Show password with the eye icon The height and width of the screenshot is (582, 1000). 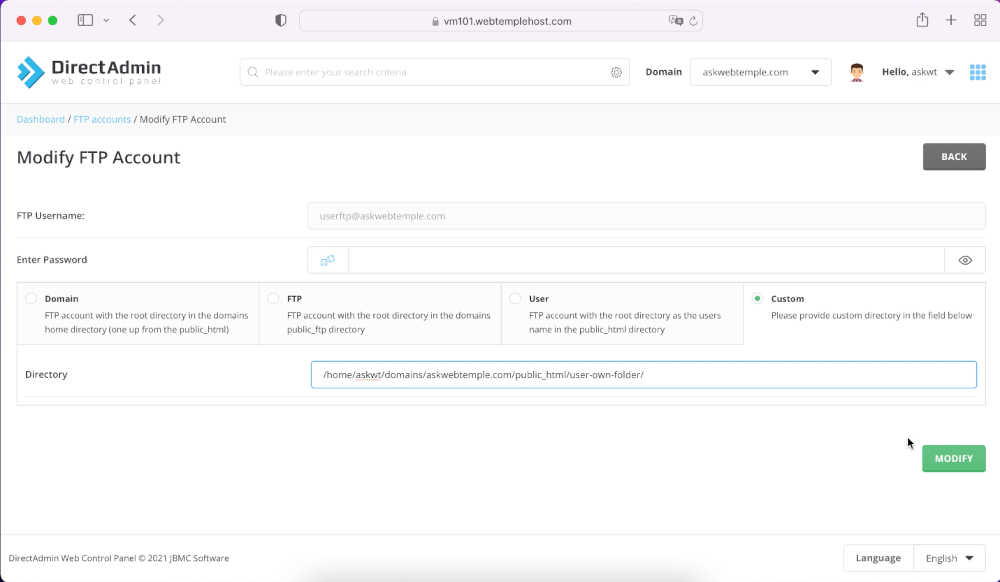965,260
